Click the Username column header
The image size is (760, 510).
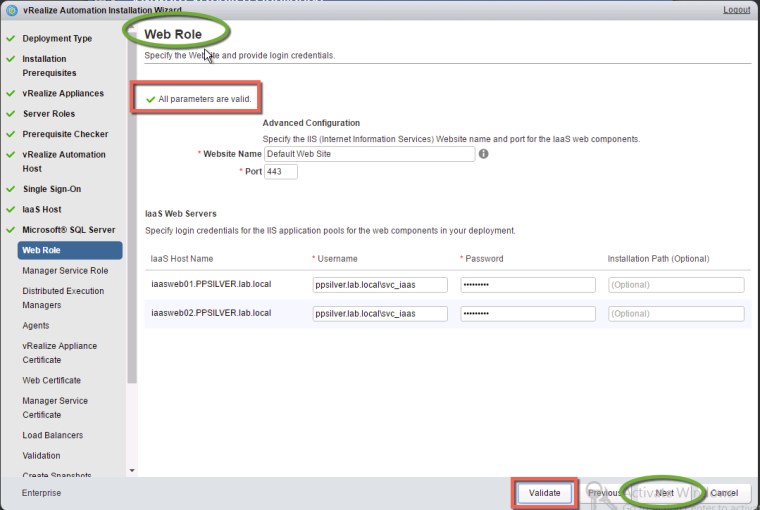pyautogui.click(x=337, y=259)
